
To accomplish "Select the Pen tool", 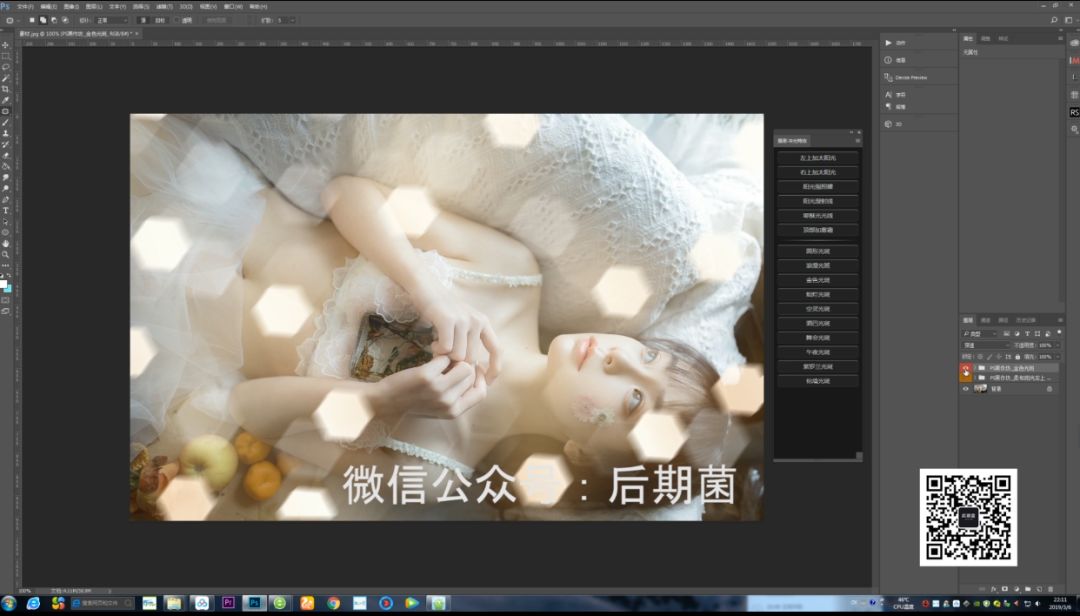I will 6,199.
